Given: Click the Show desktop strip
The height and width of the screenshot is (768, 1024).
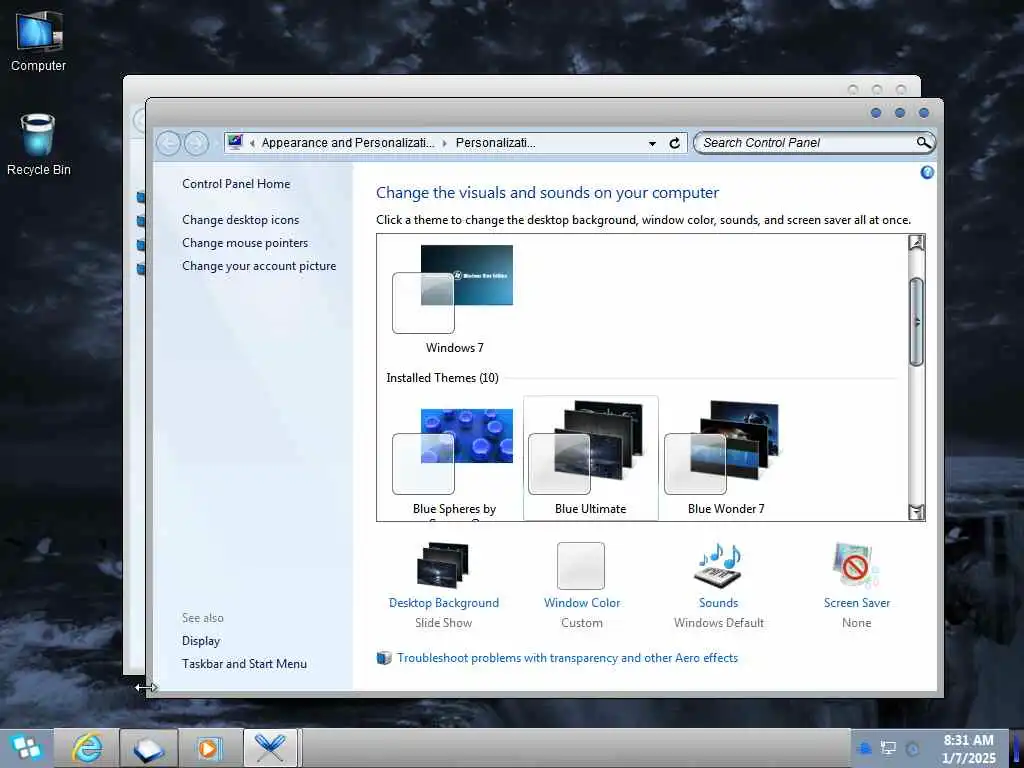Looking at the screenshot, I should click(1017, 748).
